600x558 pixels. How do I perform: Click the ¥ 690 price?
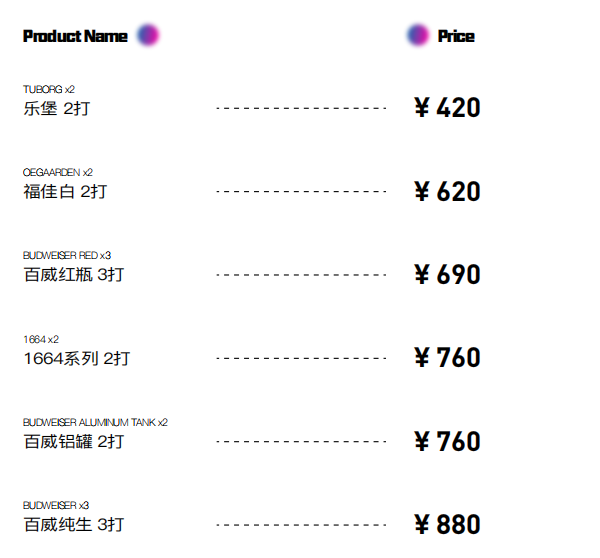click(x=447, y=274)
